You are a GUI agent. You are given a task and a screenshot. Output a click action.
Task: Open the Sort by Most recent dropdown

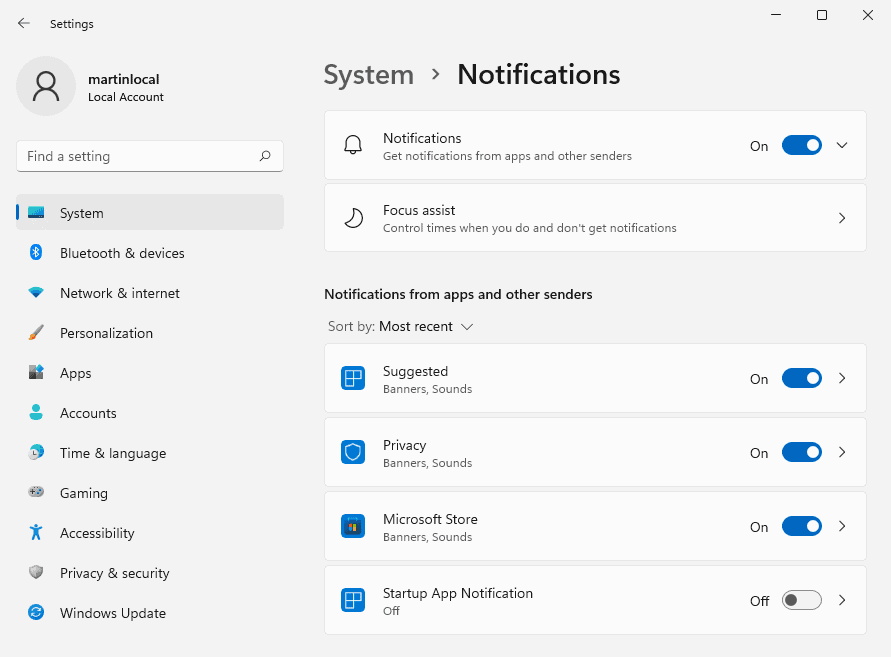pos(401,326)
